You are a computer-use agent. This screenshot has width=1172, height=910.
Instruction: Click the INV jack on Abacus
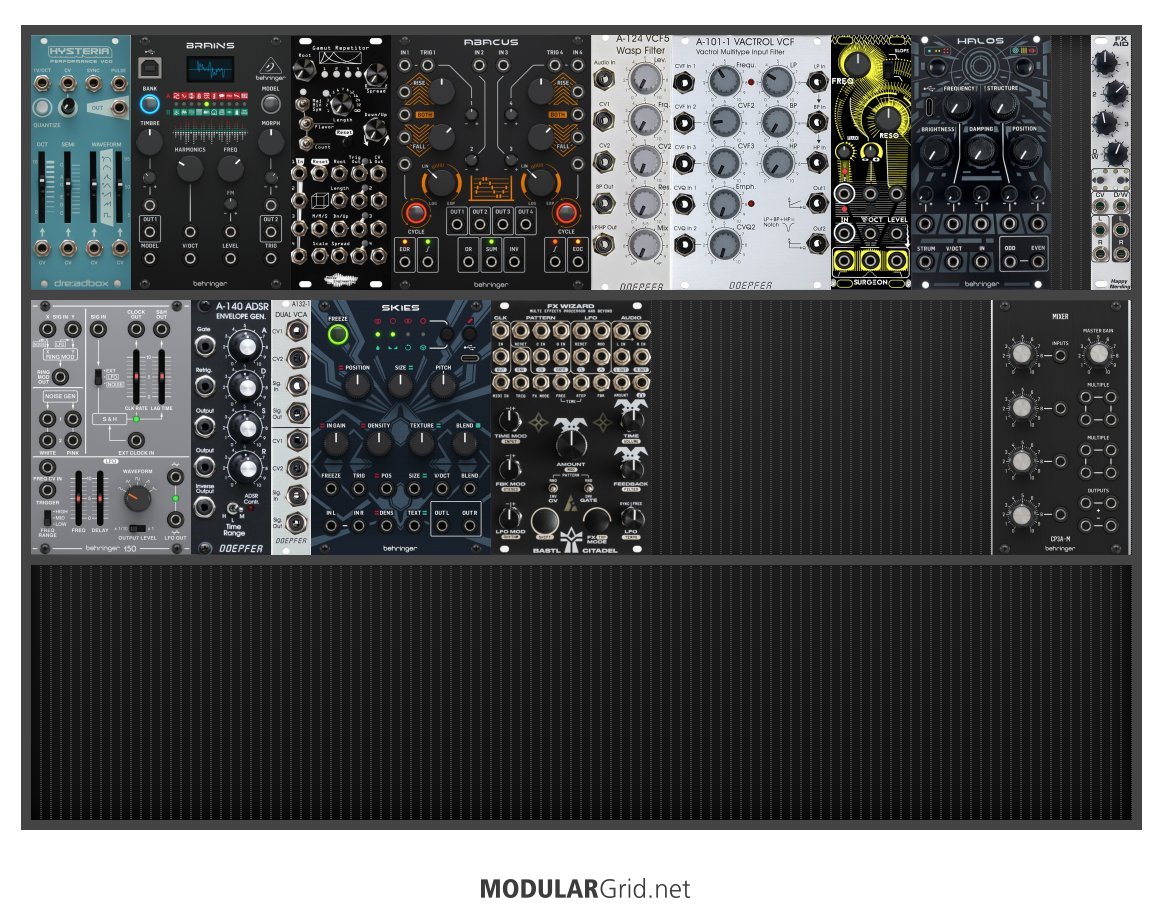point(514,262)
